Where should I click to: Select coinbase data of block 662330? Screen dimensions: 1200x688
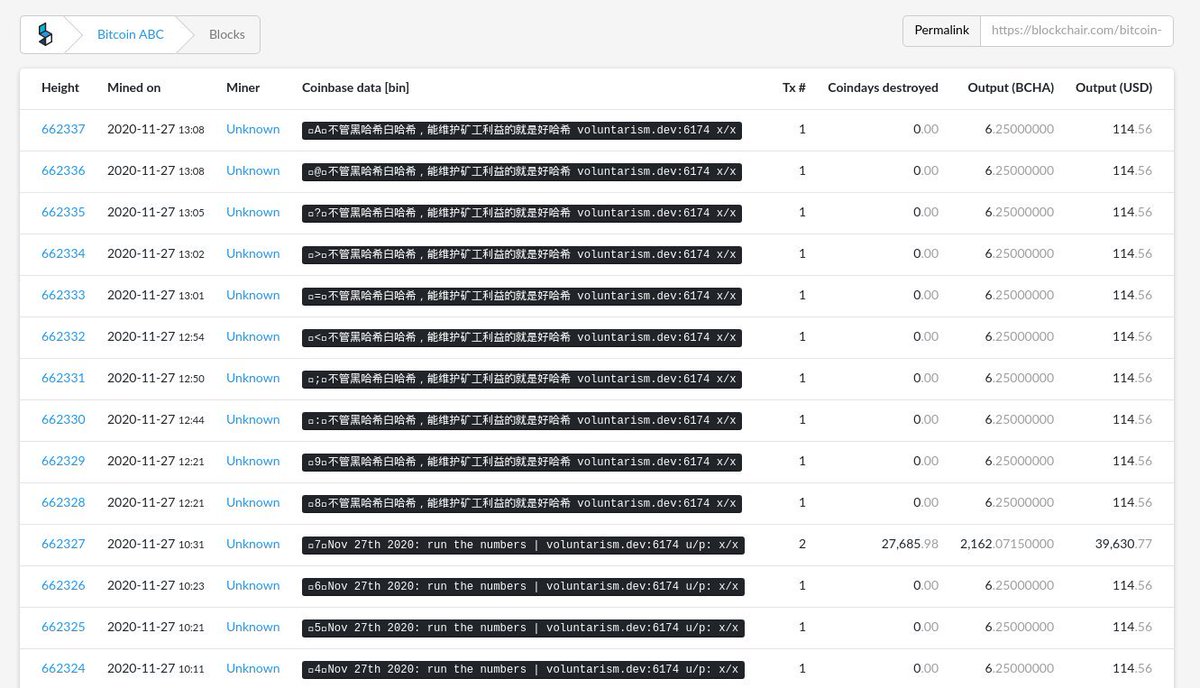click(522, 420)
